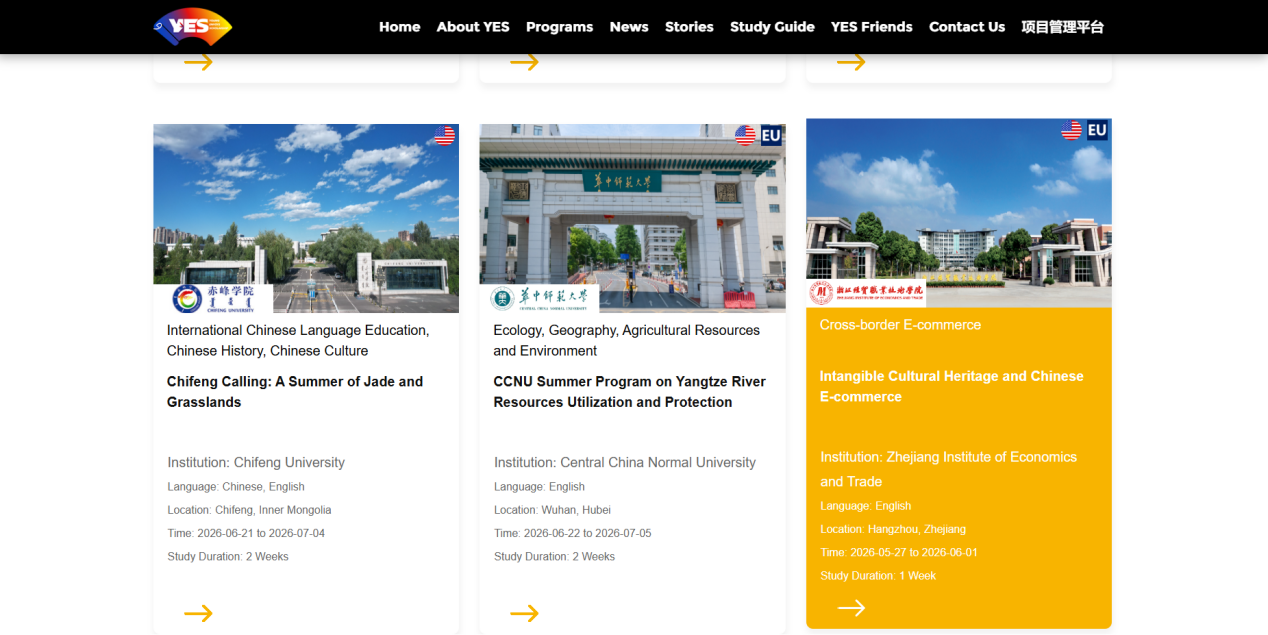The image size is (1268, 635).
Task: Click the EU badge on CCNU photo
Action: [771, 135]
